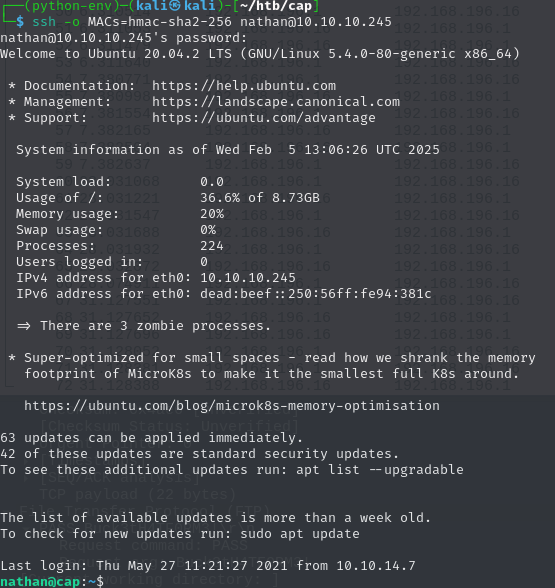The height and width of the screenshot is (588, 555).
Task: Open the microk8s-memory-optimisation blog URL
Action: click(232, 406)
